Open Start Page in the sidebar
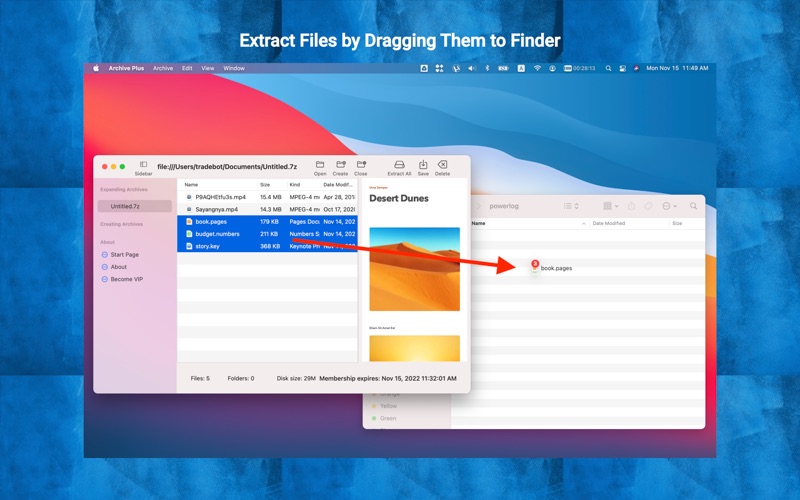 coord(124,255)
